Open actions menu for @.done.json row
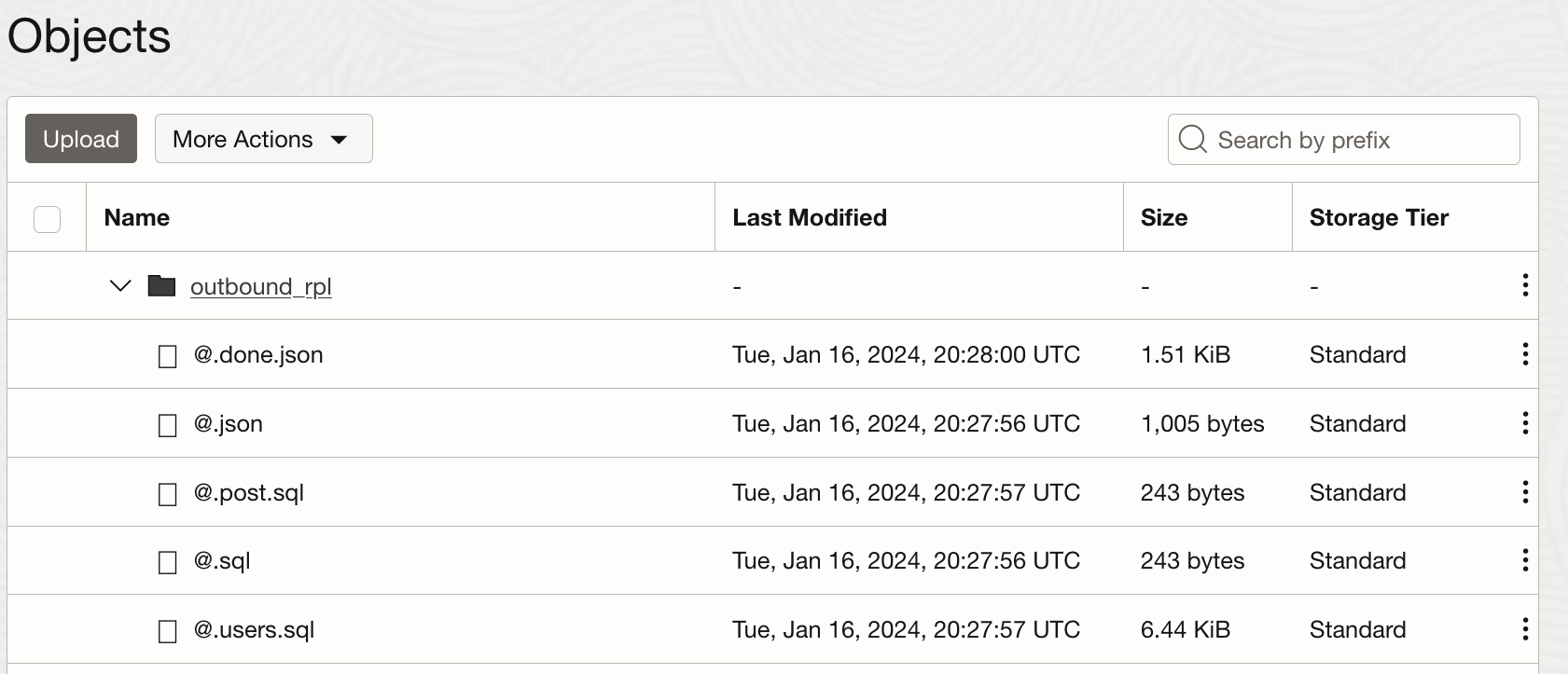Image resolution: width=1568 pixels, height=674 pixels. coord(1525,354)
